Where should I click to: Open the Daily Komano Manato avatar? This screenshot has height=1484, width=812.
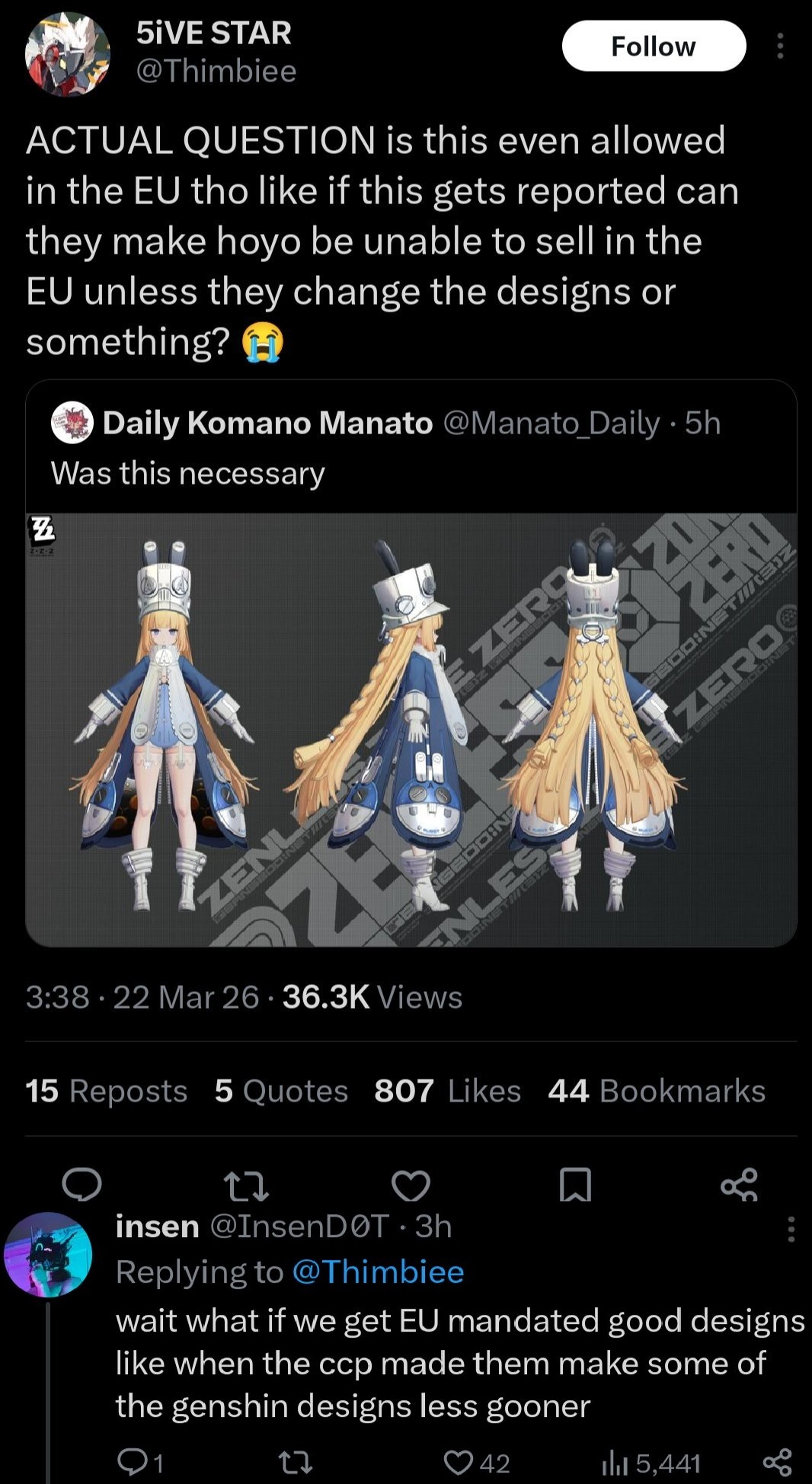coord(72,423)
